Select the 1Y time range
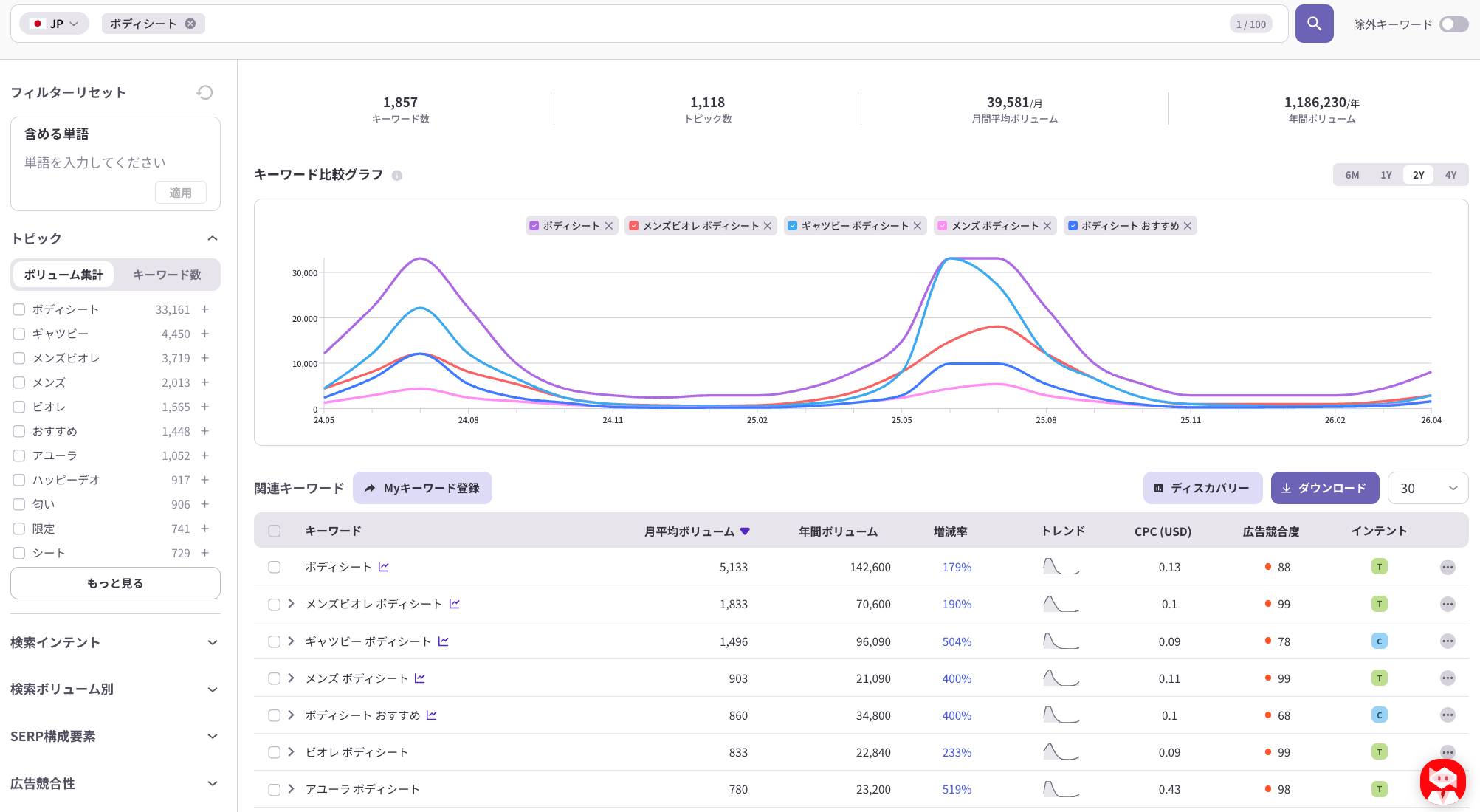This screenshot has height=812, width=1480. 1386,175
